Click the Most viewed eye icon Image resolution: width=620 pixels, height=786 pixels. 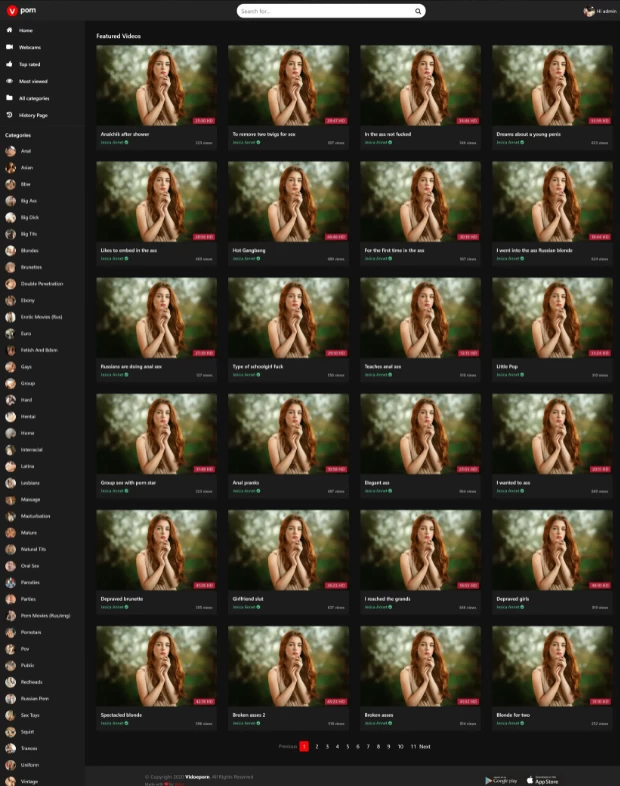[9, 81]
